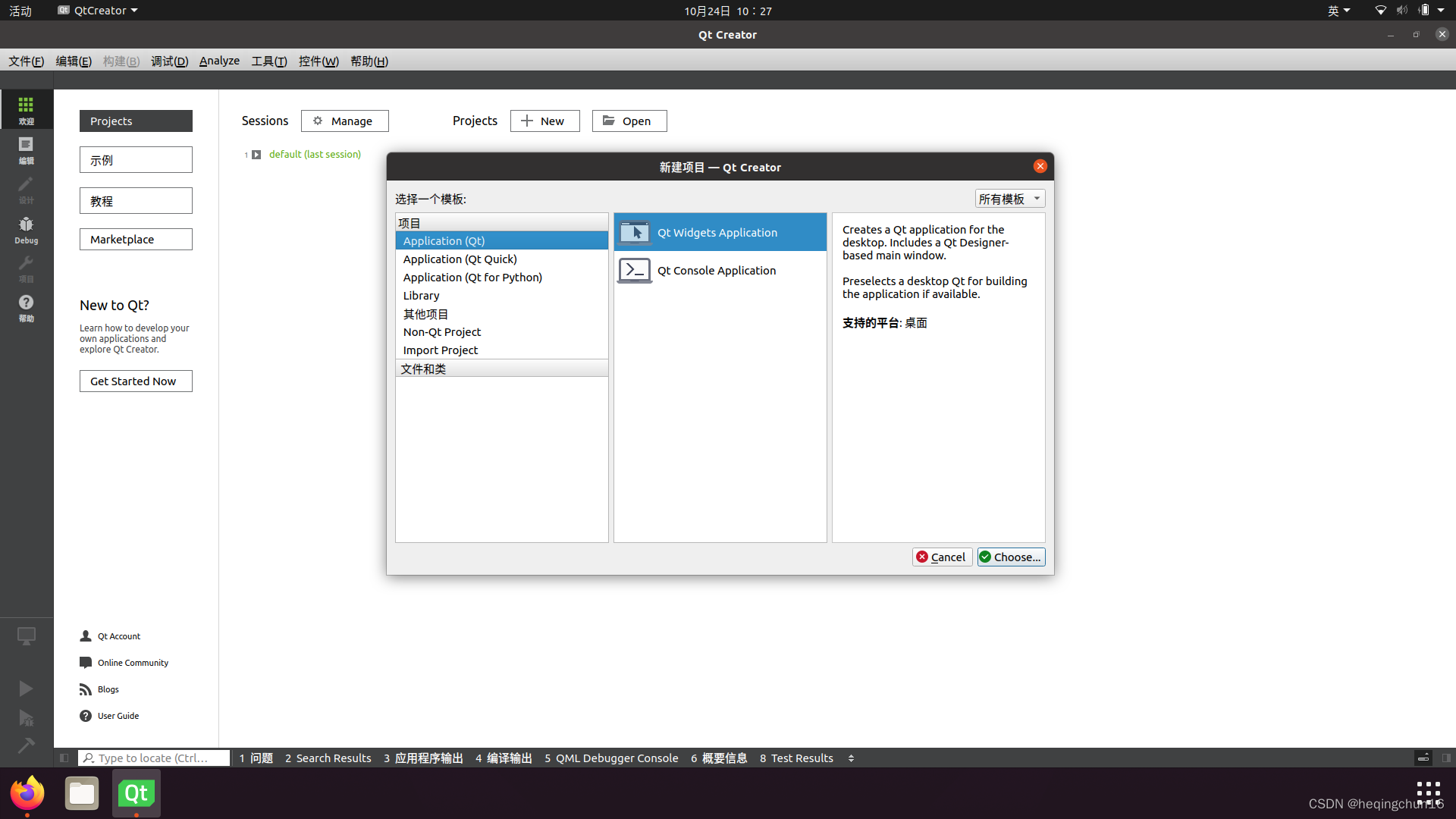Open Files from the dock
Image resolution: width=1456 pixels, height=819 pixels.
click(x=82, y=793)
